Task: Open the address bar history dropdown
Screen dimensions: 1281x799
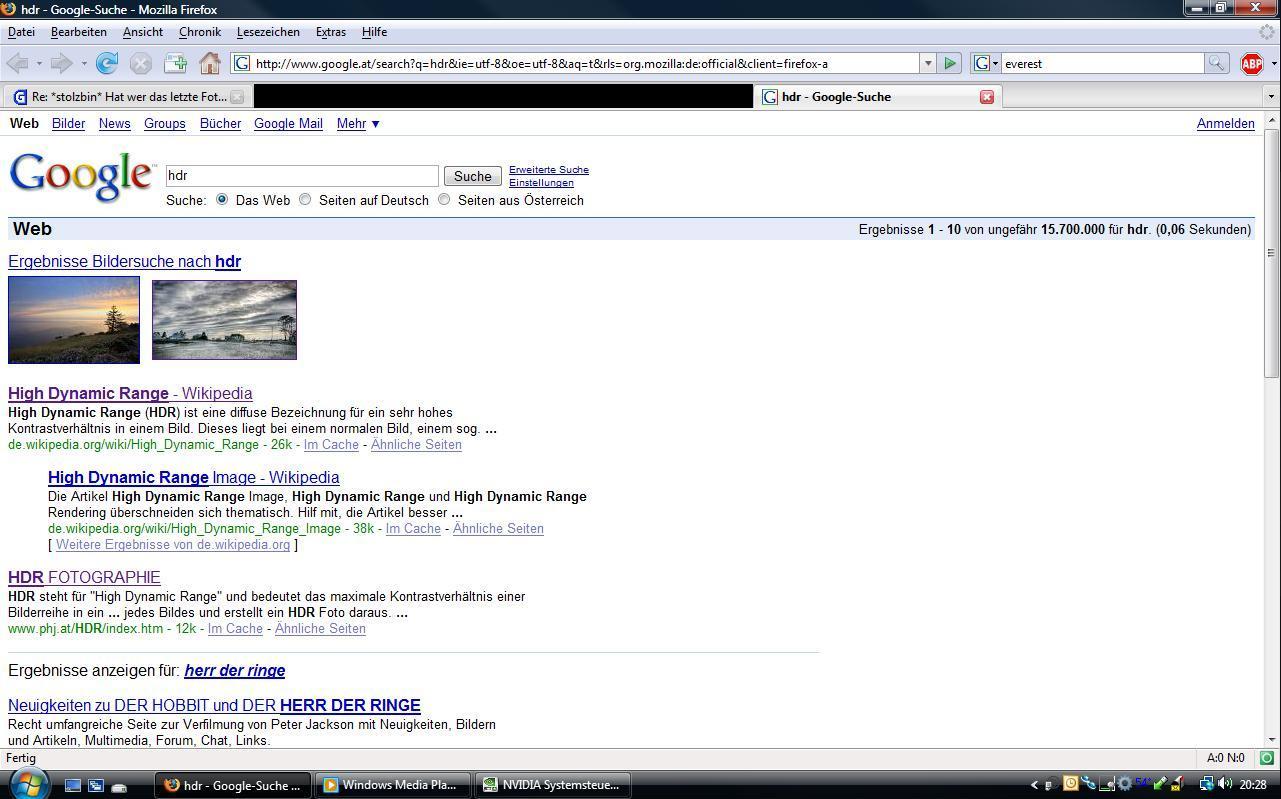Action: 927,64
